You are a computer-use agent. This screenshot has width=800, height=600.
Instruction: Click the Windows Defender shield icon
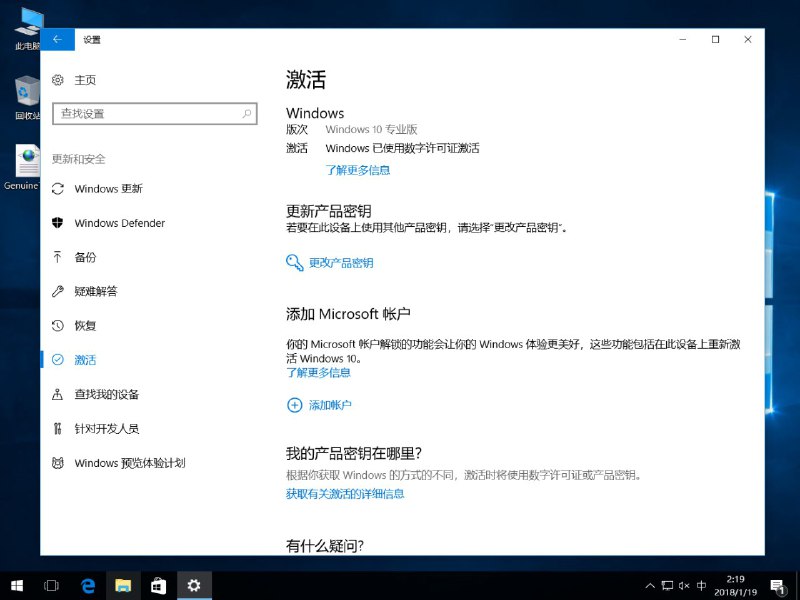coord(58,223)
